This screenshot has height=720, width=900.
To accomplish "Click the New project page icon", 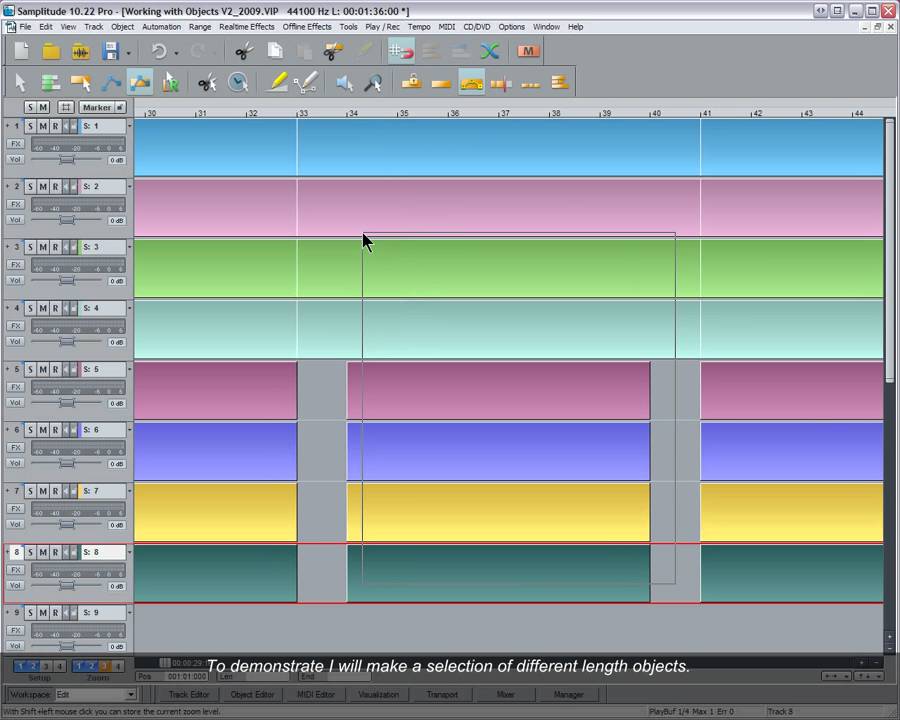I will 22,51.
